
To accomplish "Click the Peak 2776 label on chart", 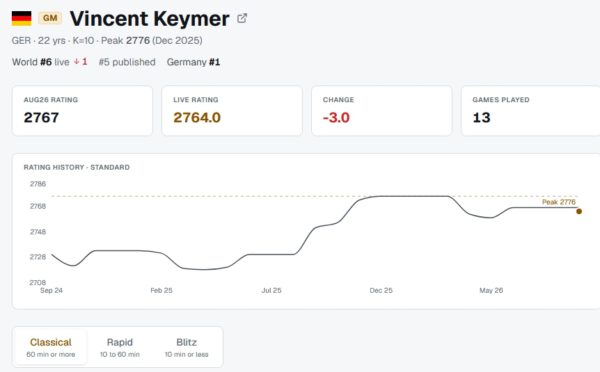I will [559, 202].
